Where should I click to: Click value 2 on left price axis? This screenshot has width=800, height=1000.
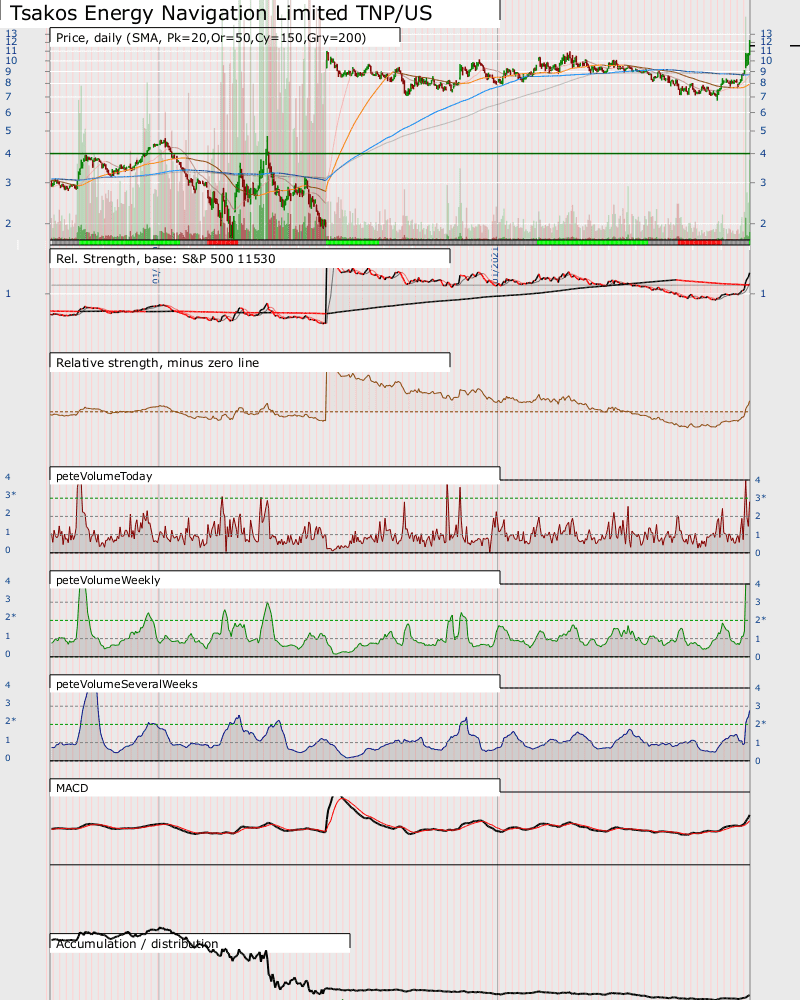8,224
